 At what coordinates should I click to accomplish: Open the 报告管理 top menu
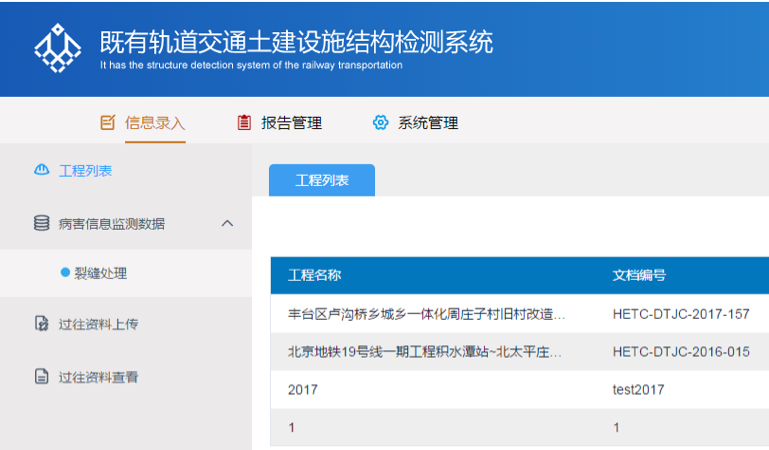point(291,123)
